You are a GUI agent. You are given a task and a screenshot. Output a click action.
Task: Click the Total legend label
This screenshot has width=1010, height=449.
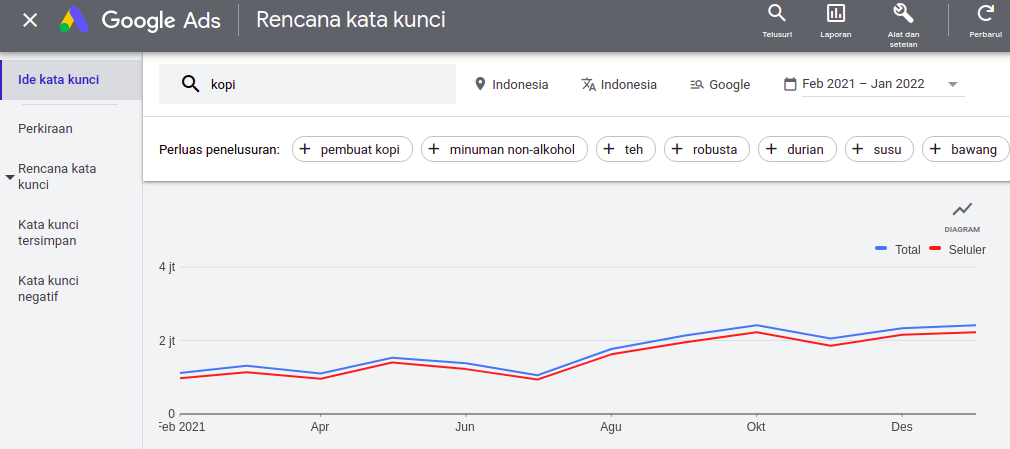pos(908,250)
